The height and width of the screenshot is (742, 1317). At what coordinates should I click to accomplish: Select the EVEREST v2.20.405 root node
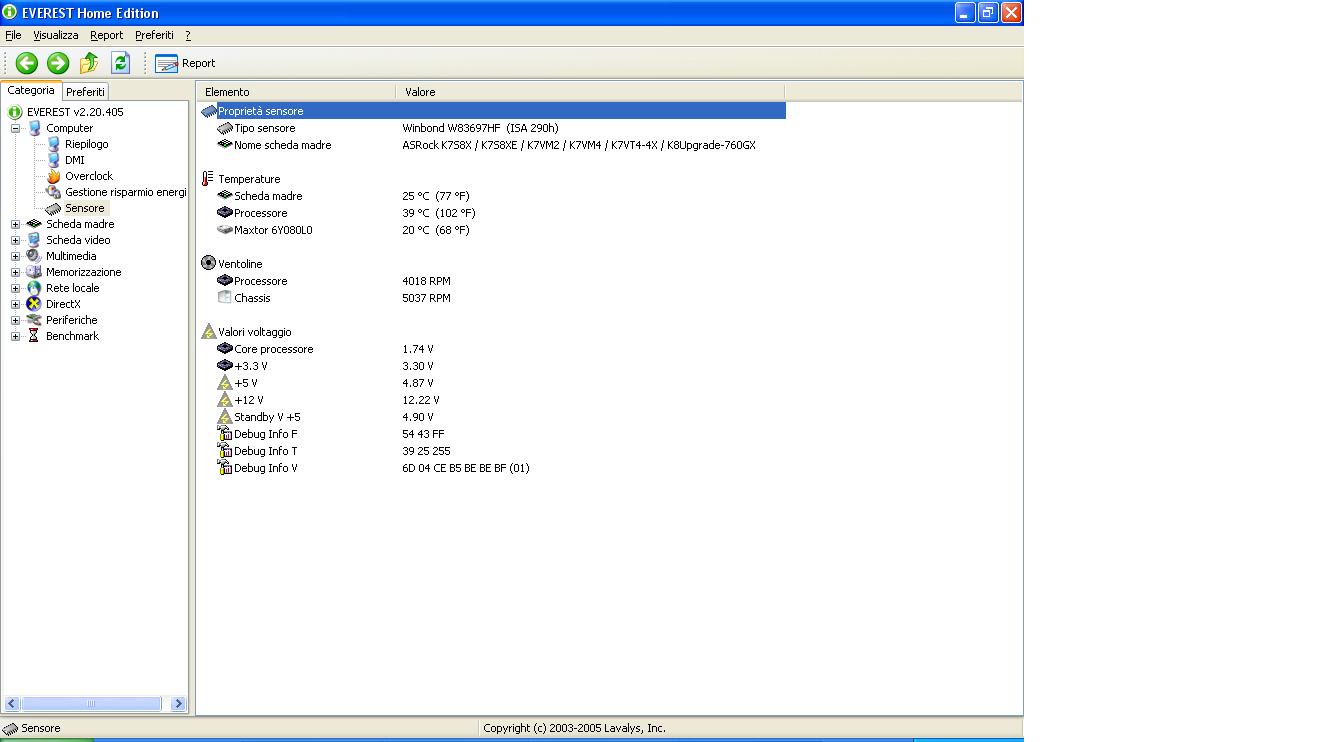75,112
